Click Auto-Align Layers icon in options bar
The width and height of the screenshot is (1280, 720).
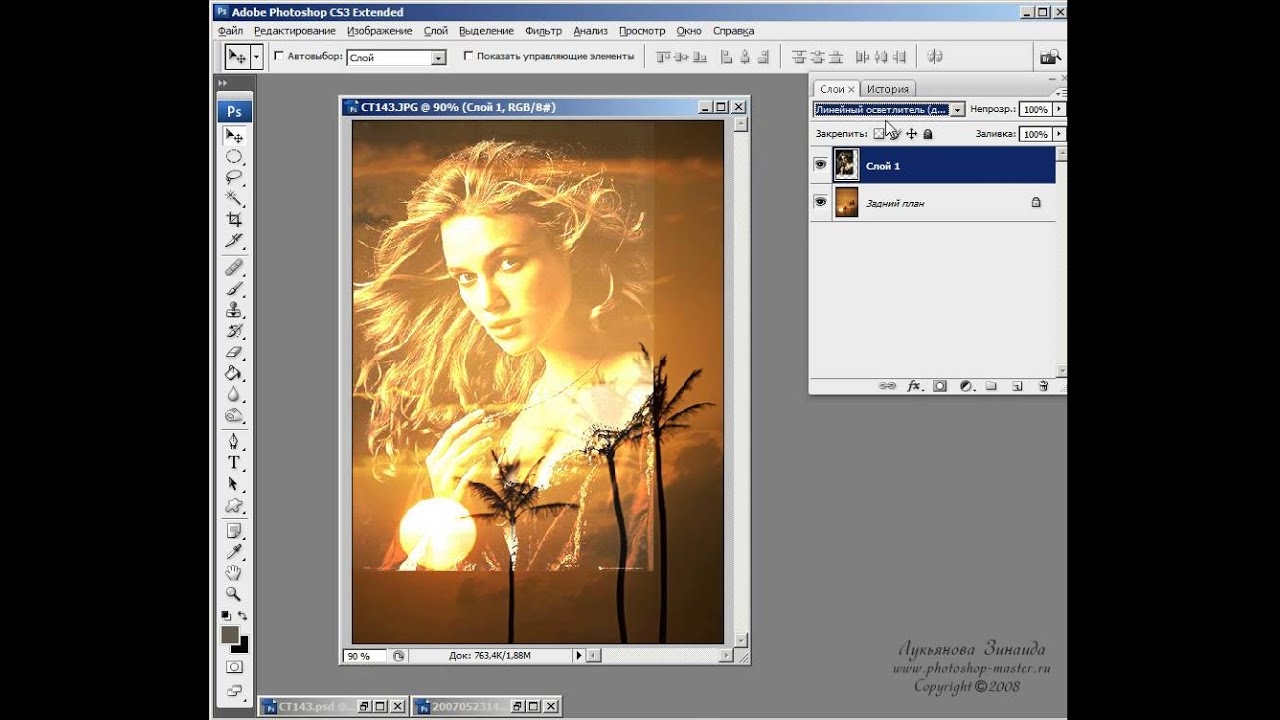(935, 57)
